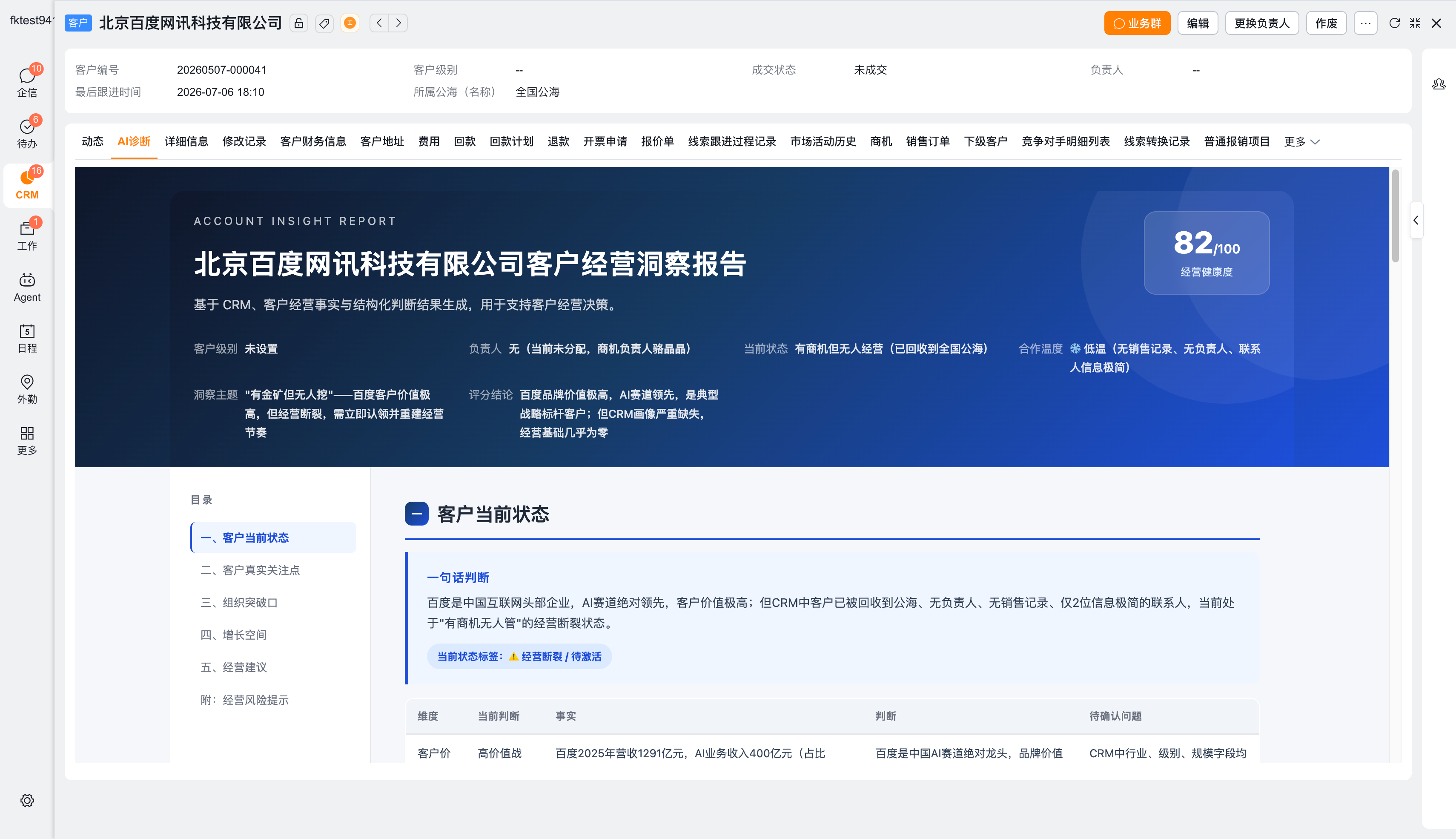Open the 普通报销项目 tab
The image size is (1456, 839).
[x=1237, y=142]
